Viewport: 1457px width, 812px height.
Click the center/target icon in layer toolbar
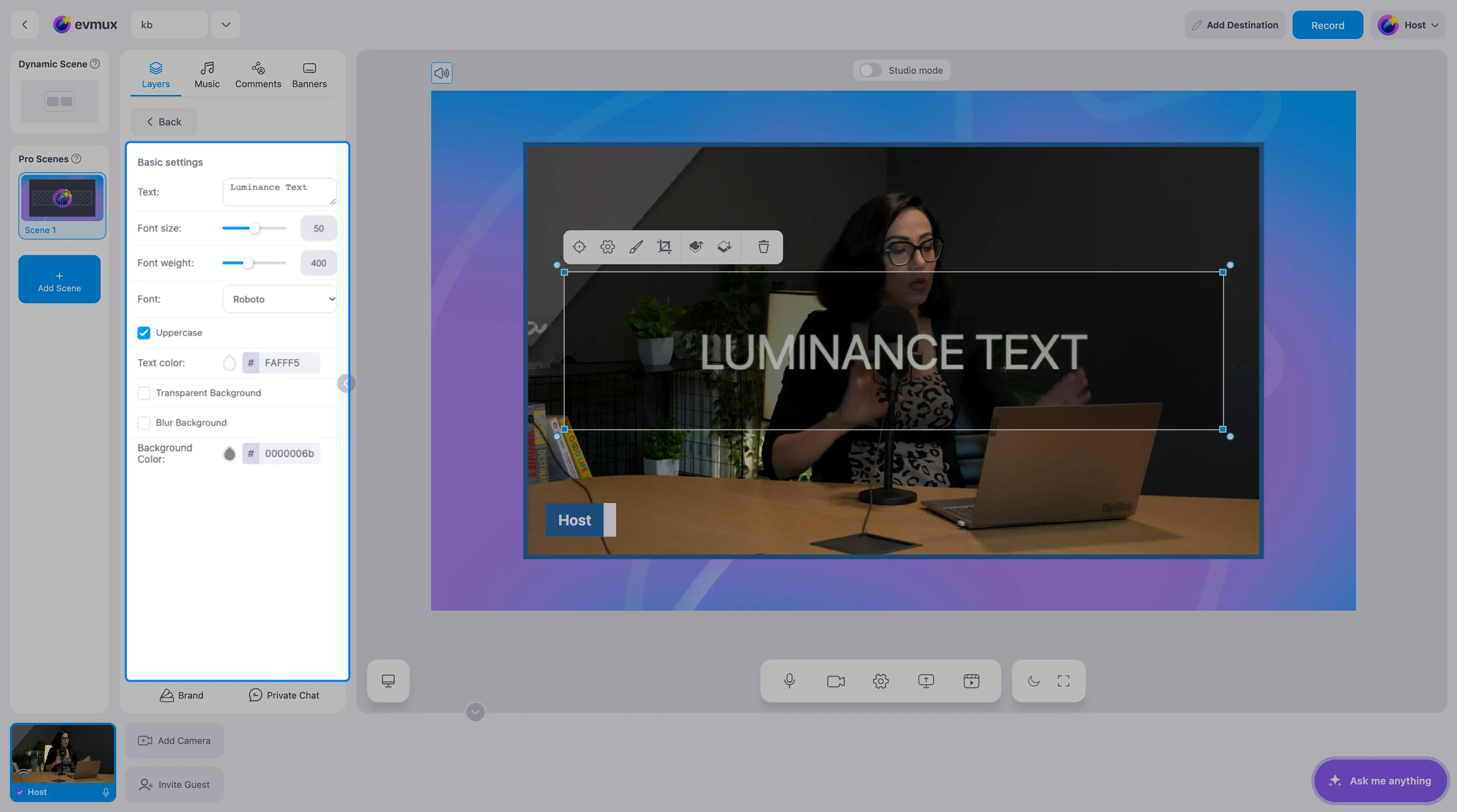pyautogui.click(x=579, y=247)
